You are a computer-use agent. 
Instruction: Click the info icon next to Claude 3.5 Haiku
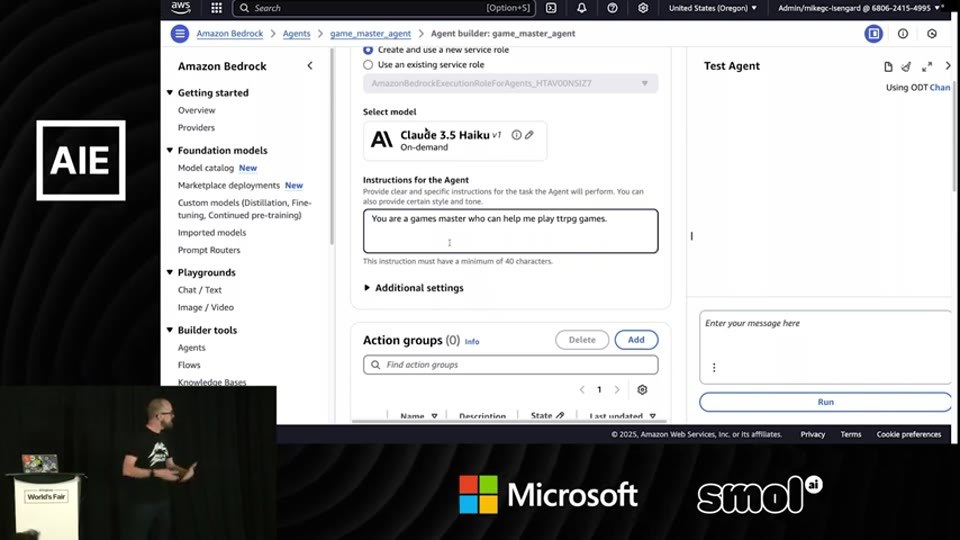click(516, 135)
